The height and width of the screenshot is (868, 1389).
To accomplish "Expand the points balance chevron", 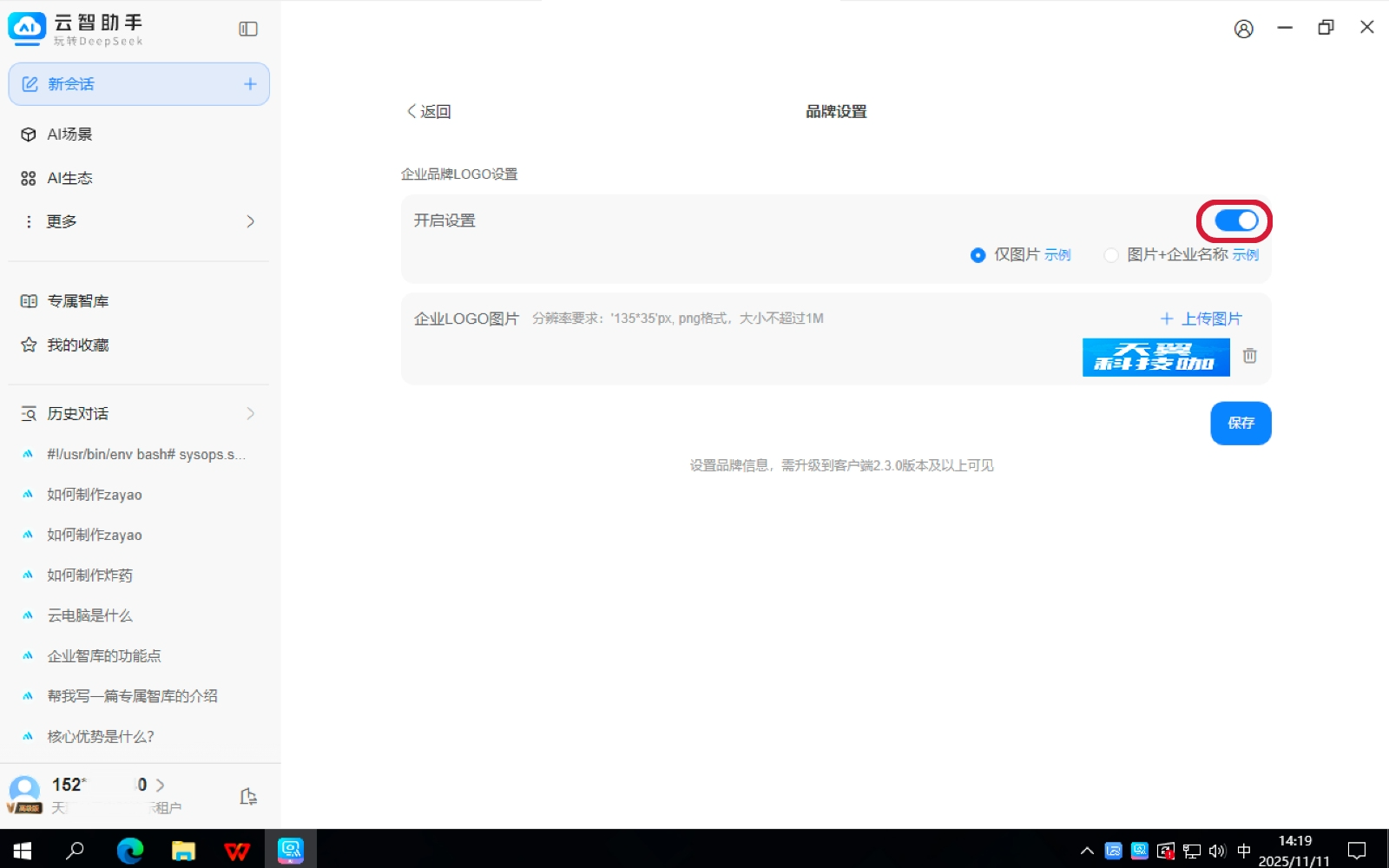I will (160, 785).
